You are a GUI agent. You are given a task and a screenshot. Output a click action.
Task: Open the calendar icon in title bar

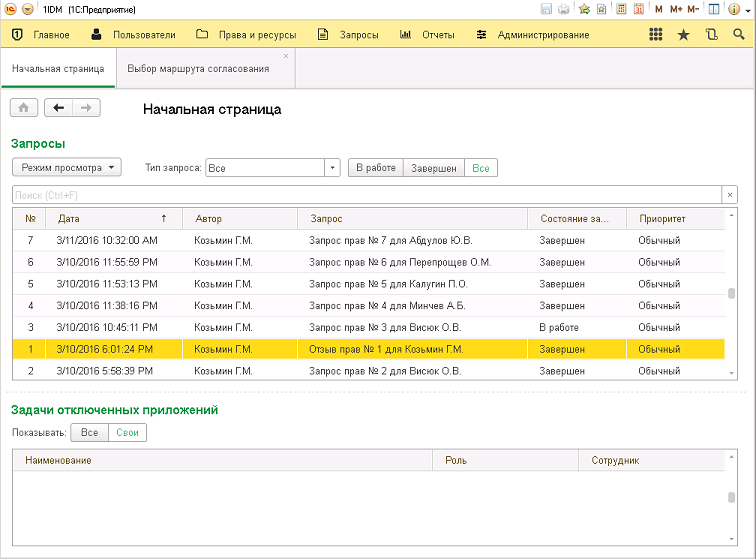point(638,9)
